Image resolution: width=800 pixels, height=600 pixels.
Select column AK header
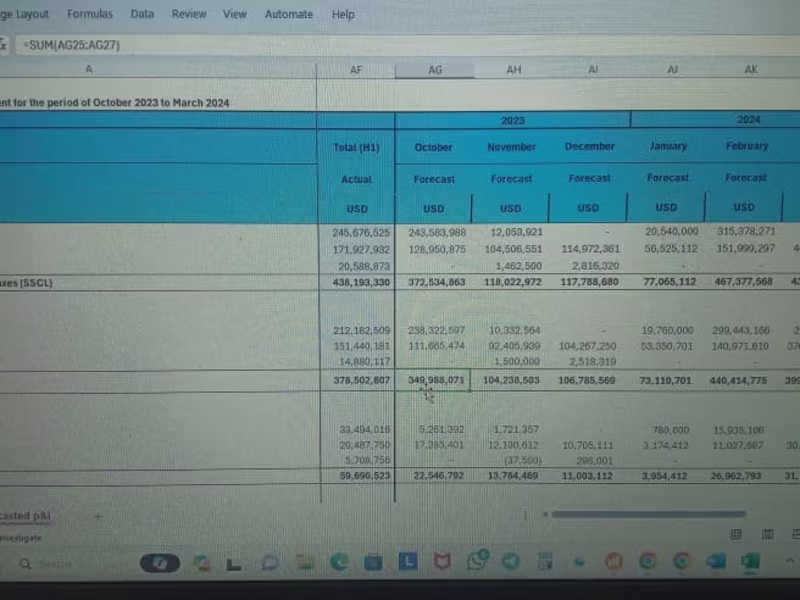[x=751, y=69]
